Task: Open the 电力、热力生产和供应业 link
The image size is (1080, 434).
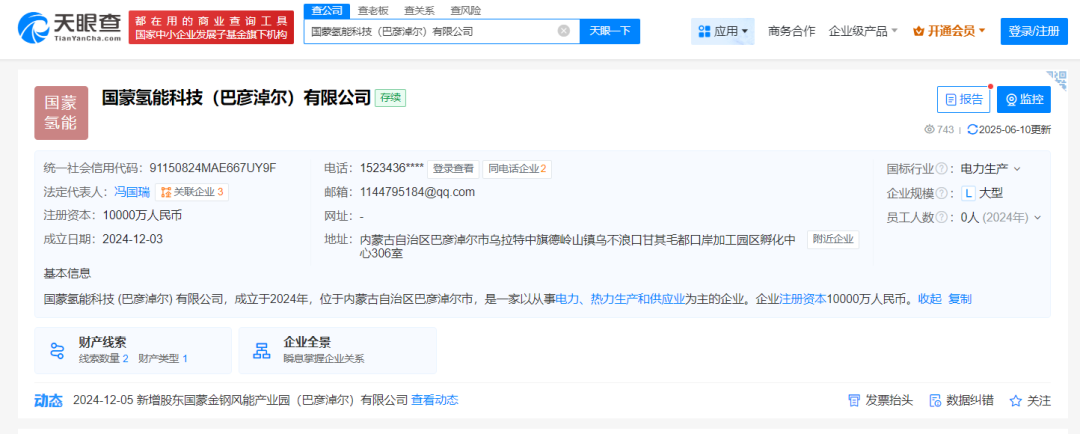Action: (620, 299)
